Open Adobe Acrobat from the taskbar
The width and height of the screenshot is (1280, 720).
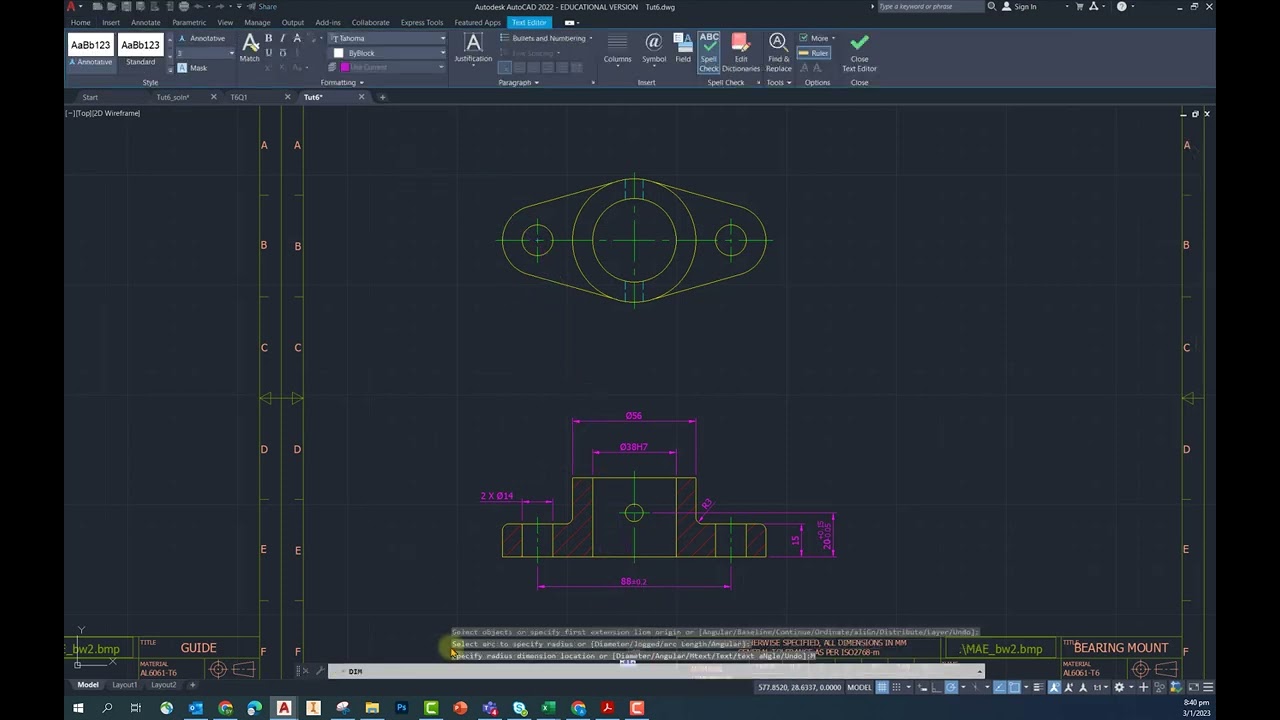pyautogui.click(x=607, y=708)
